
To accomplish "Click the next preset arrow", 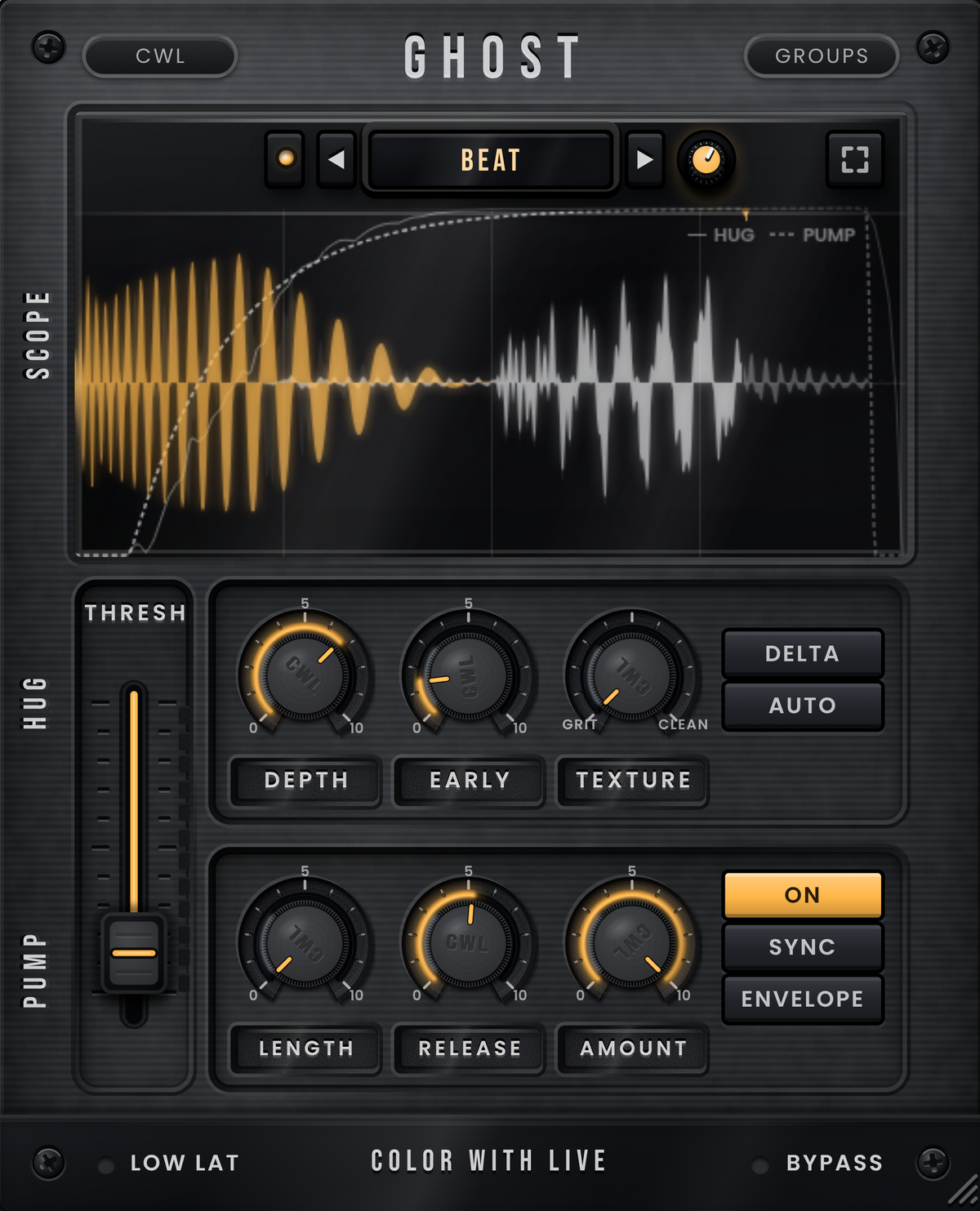I will [x=644, y=159].
